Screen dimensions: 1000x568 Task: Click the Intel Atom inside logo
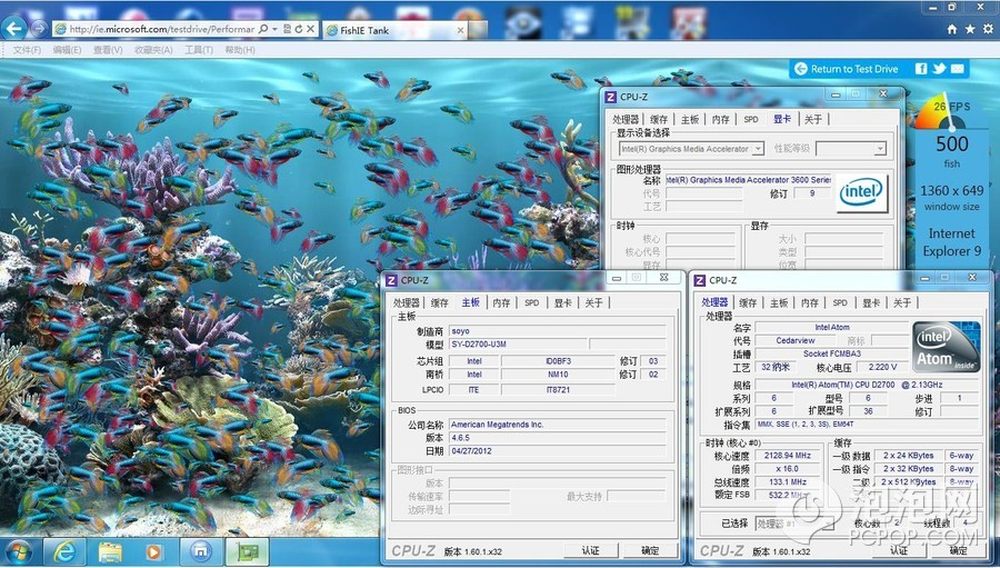click(946, 347)
